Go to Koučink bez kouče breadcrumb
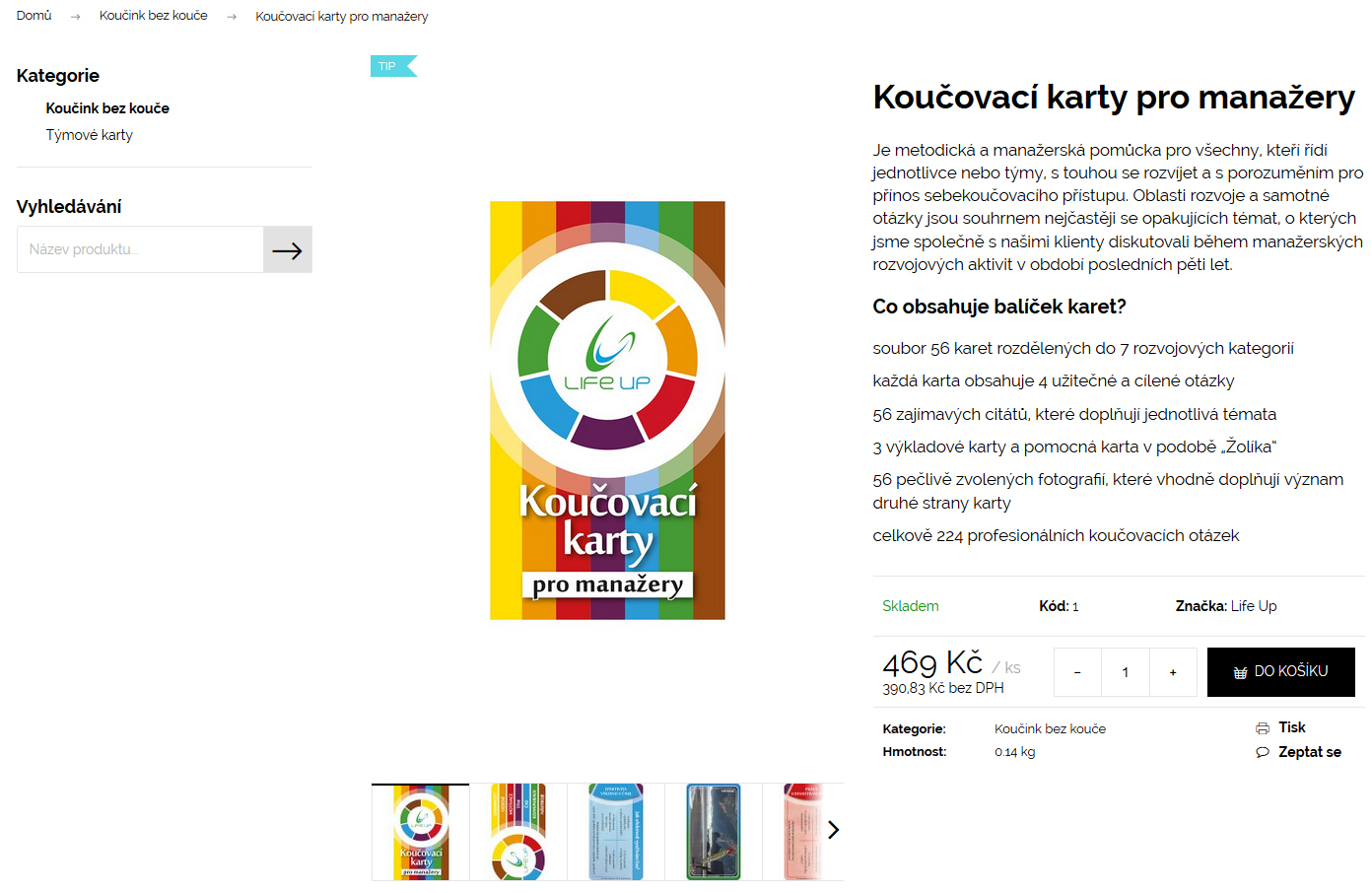1372x893 pixels. 154,16
